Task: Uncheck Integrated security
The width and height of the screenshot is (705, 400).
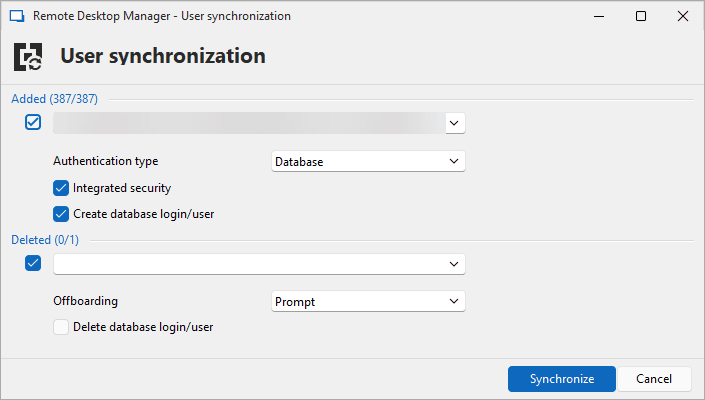Action: [61, 188]
